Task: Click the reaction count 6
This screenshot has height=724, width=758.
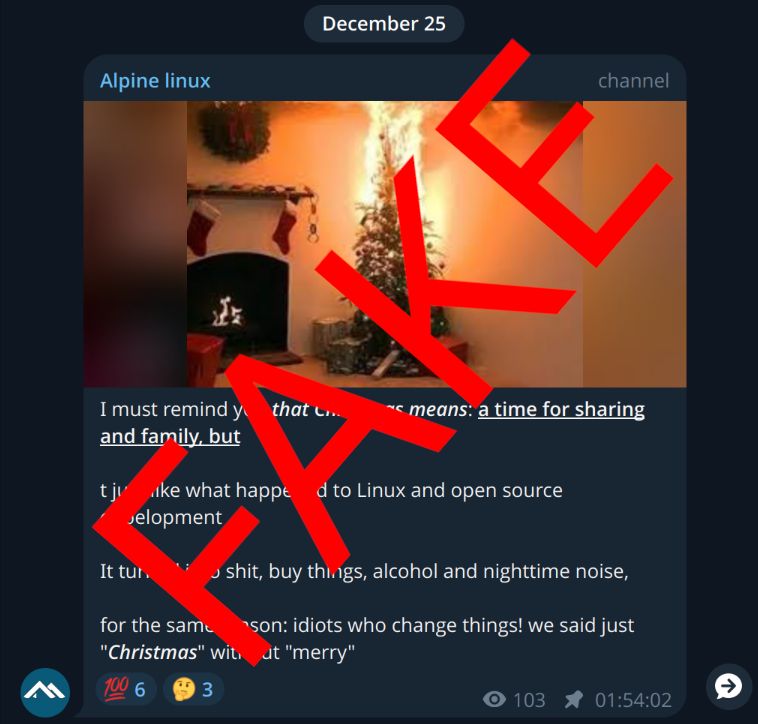Action: [140, 690]
